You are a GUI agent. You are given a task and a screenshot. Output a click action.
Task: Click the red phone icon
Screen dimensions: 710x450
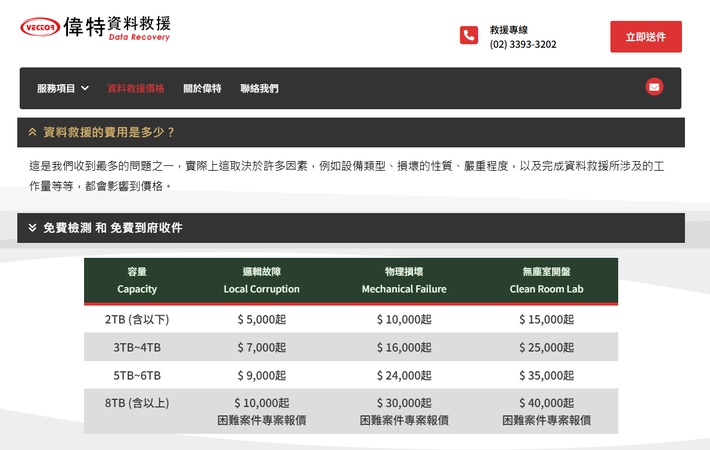(469, 35)
